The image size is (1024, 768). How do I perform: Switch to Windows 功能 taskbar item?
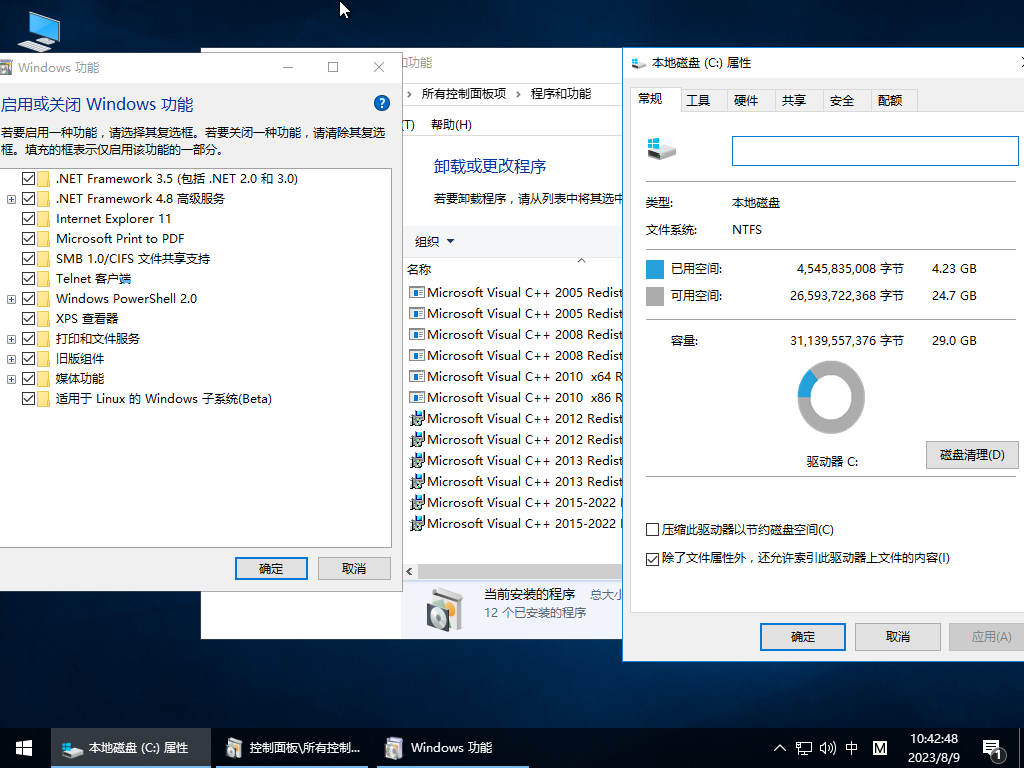coord(453,748)
